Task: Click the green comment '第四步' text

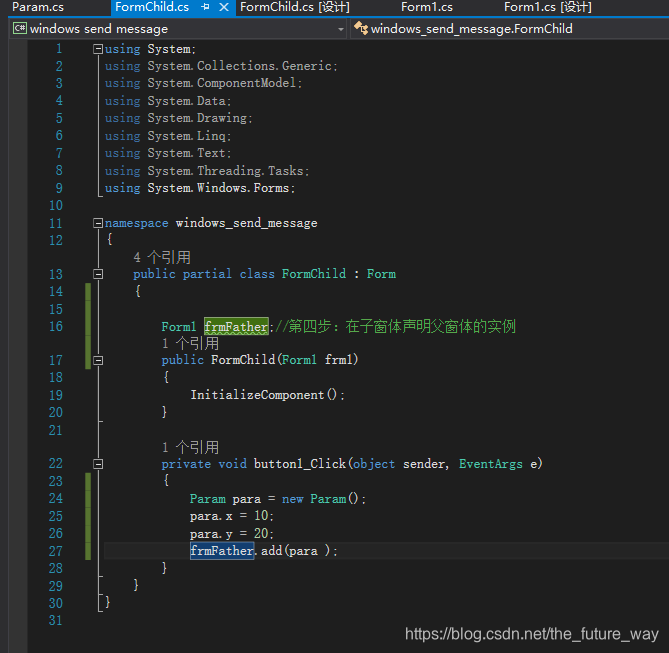Action: tap(309, 327)
